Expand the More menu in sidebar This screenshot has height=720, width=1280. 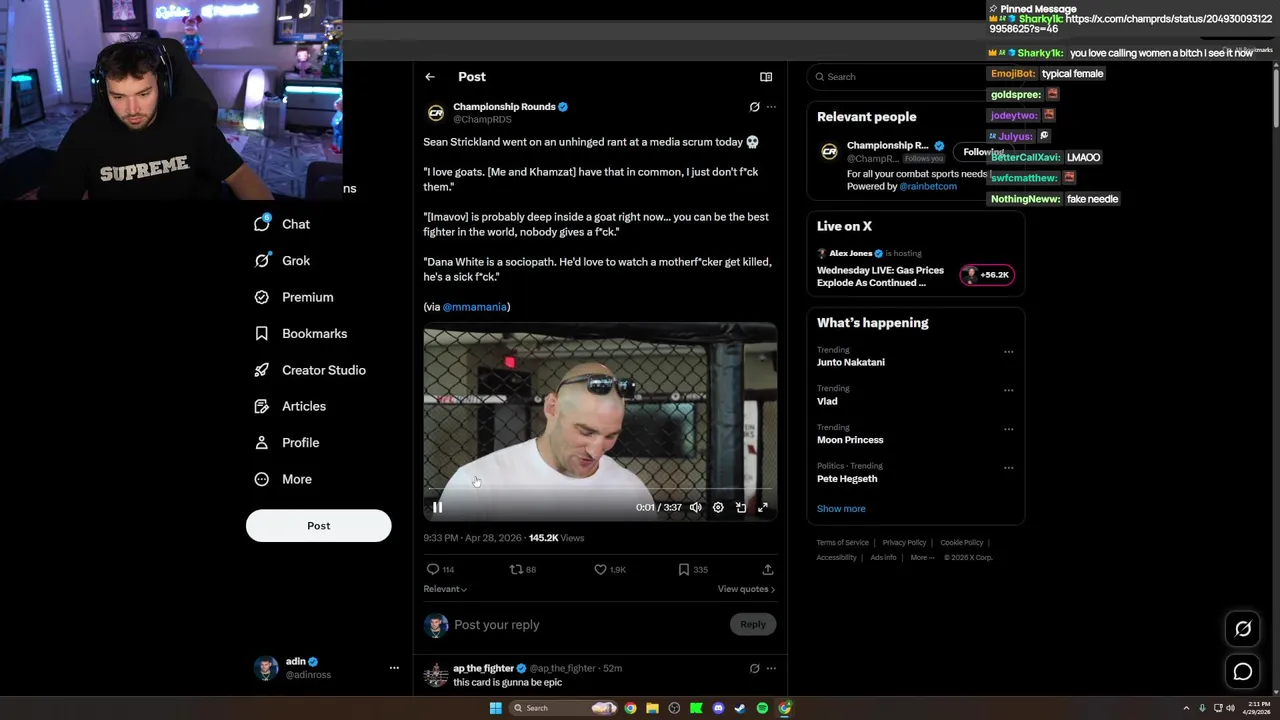283,479
